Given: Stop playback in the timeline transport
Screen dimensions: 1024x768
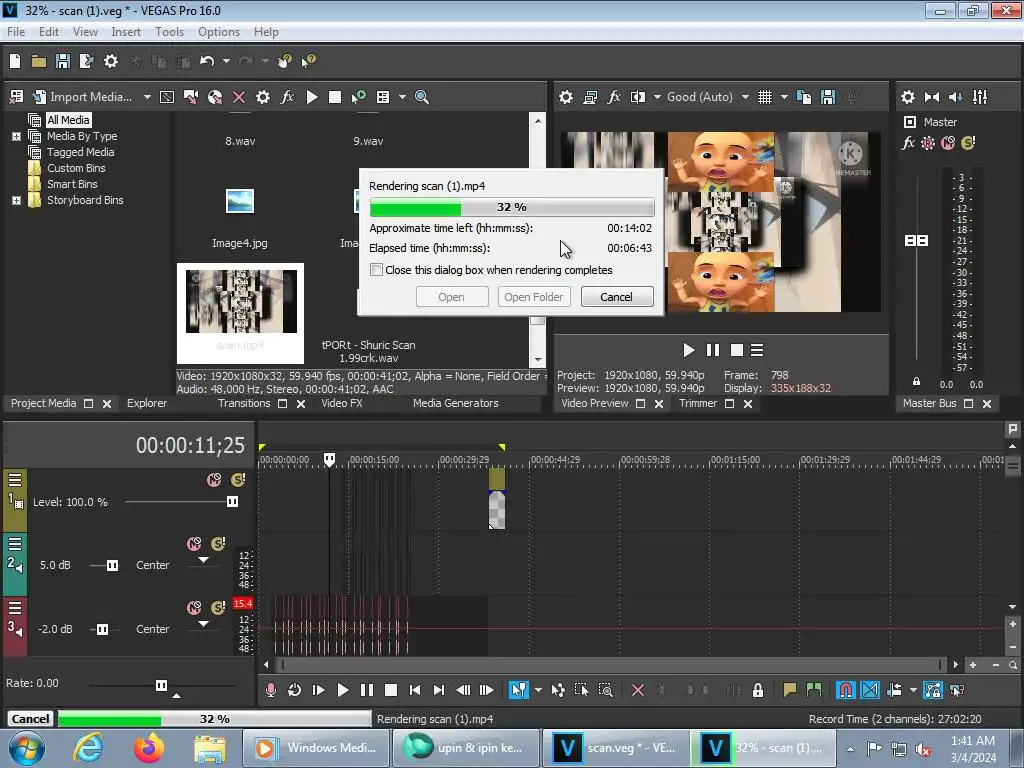Looking at the screenshot, I should pos(391,690).
